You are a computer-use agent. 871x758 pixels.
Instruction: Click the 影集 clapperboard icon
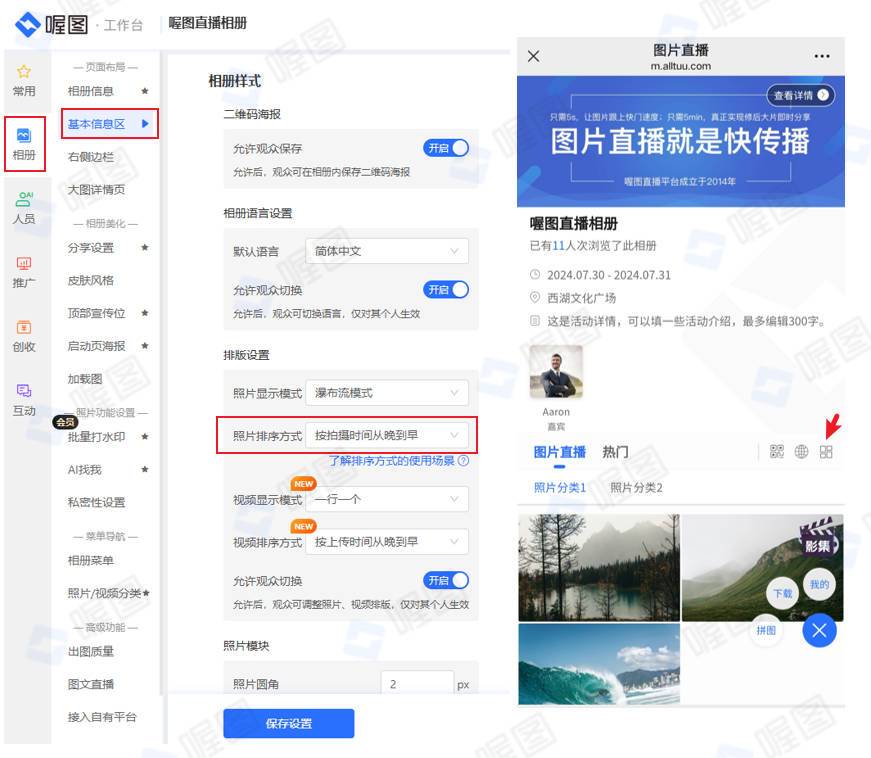(818, 538)
